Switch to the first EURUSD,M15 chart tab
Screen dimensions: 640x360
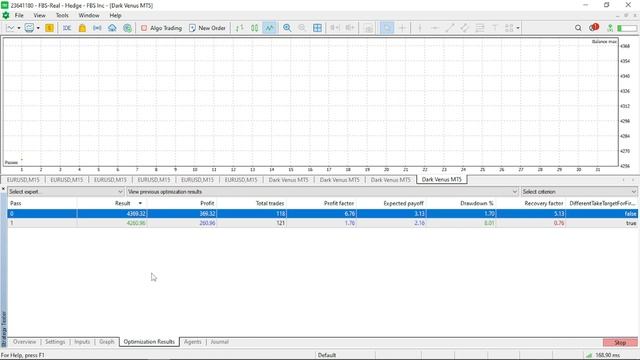coord(23,180)
